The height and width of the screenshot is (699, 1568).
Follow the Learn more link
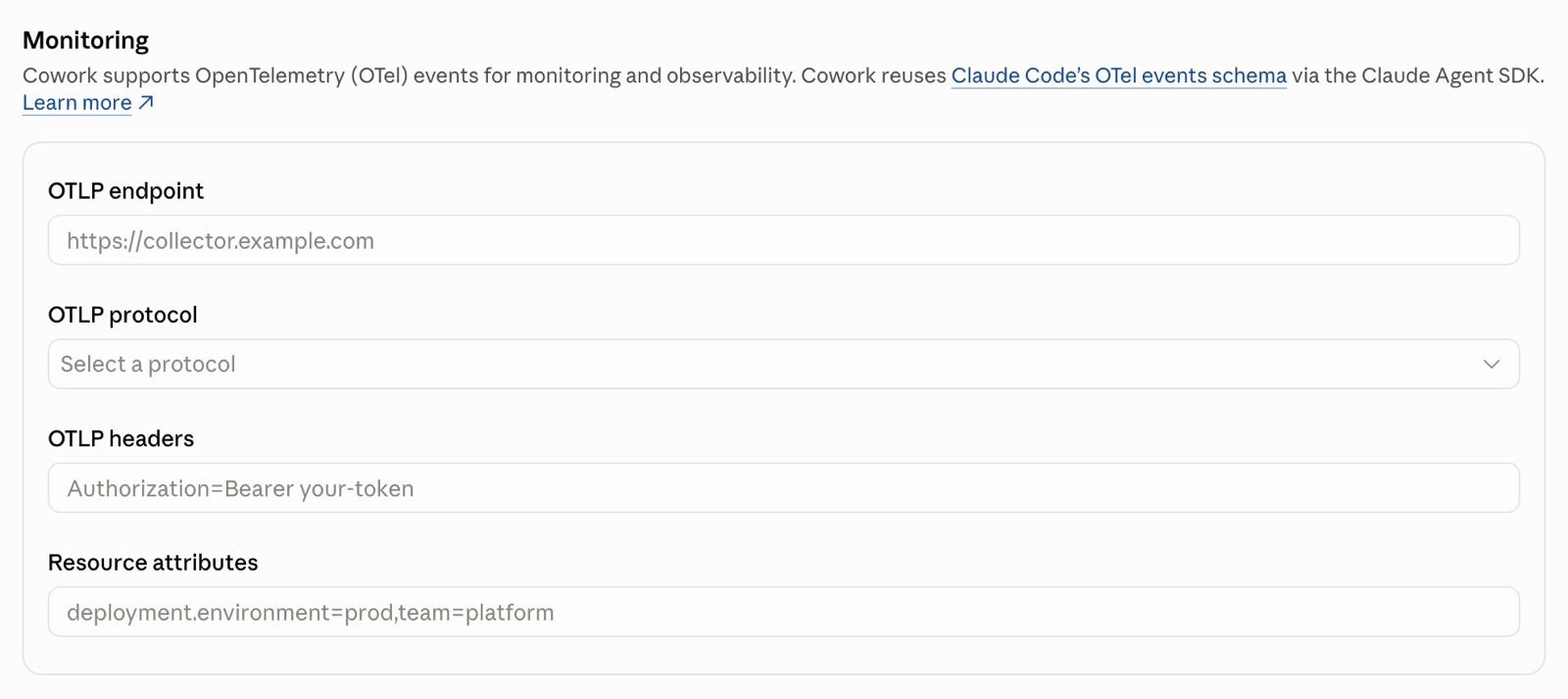coord(77,103)
